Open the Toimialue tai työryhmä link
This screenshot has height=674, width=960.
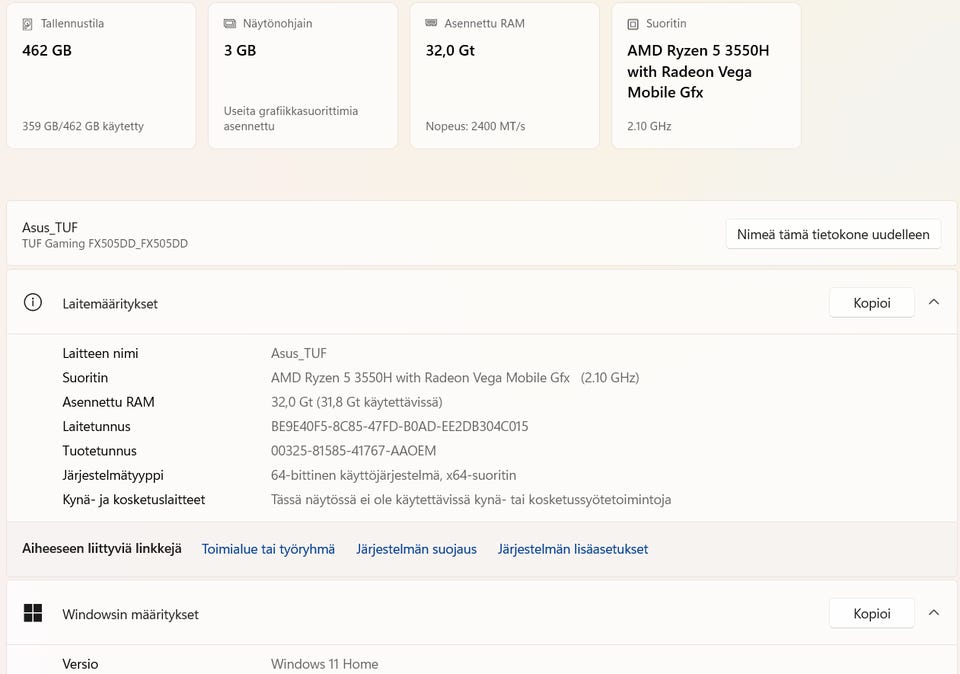click(268, 549)
